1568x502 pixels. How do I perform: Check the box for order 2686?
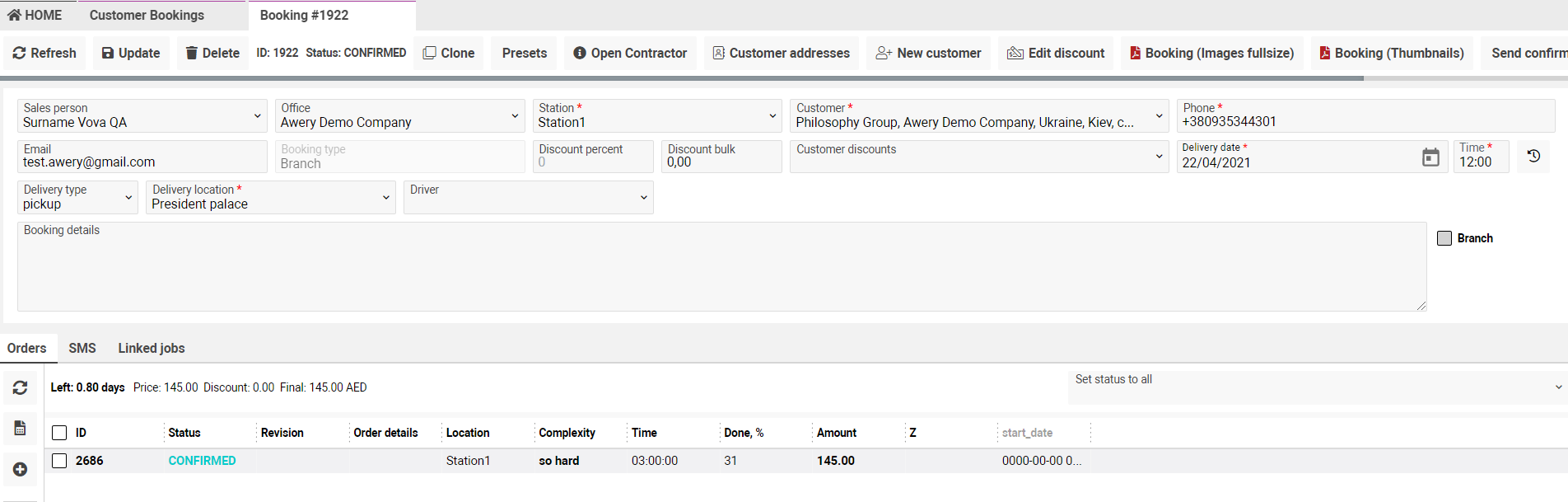59,461
